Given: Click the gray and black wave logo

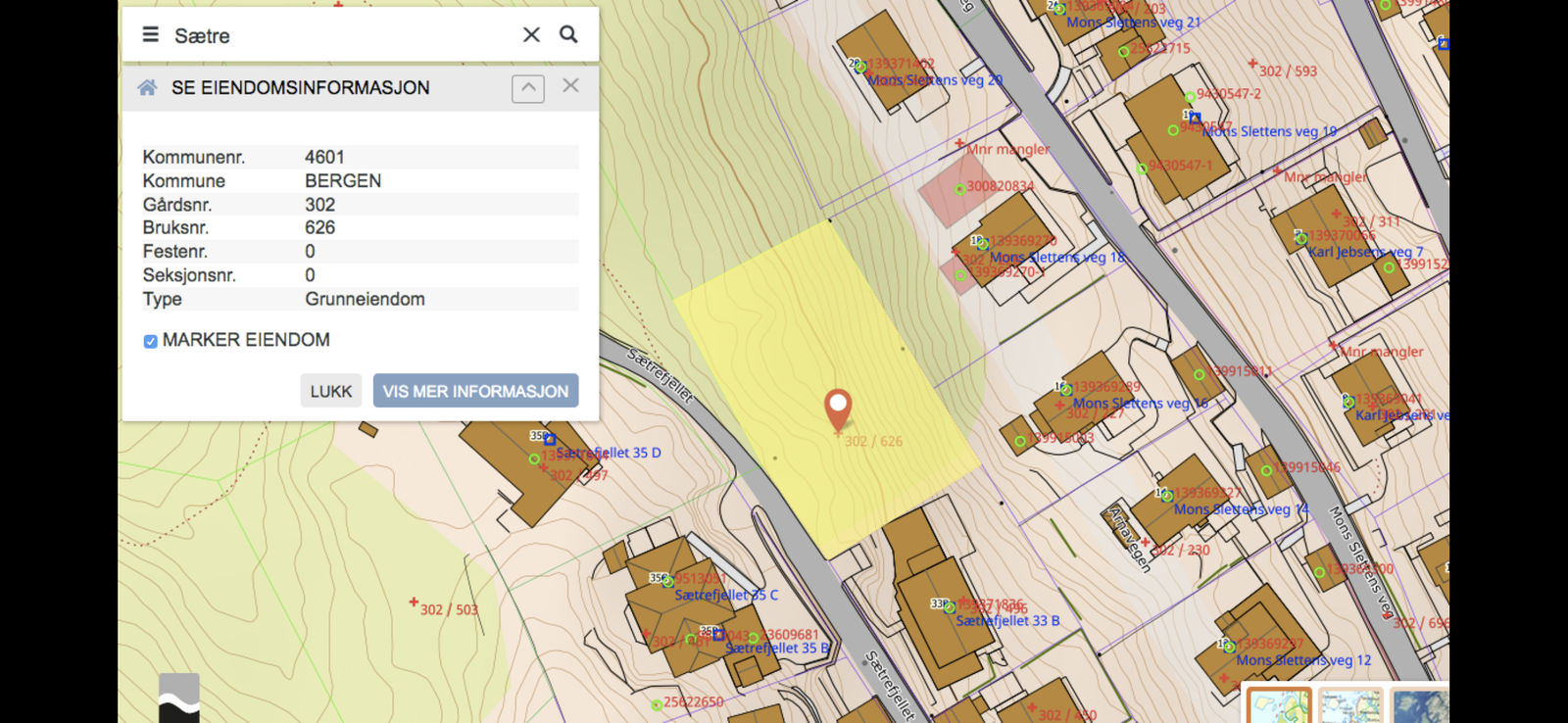Looking at the screenshot, I should click(x=179, y=699).
